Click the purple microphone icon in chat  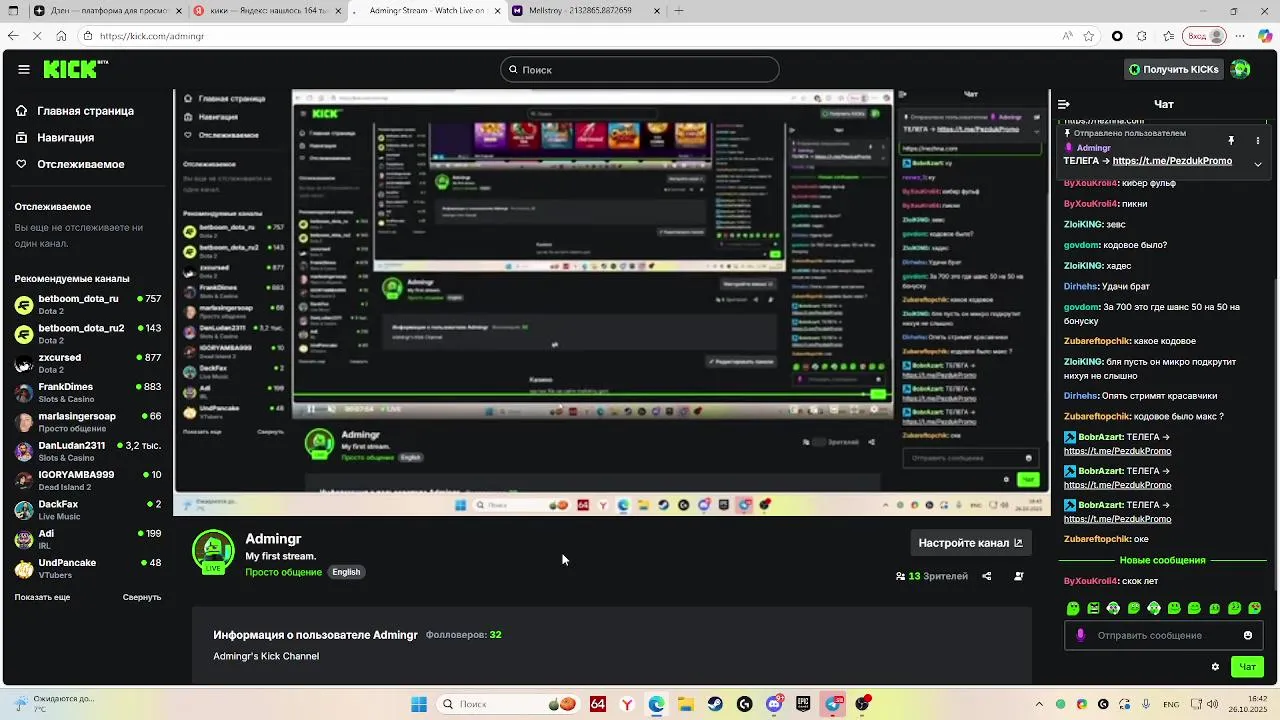[1080, 635]
